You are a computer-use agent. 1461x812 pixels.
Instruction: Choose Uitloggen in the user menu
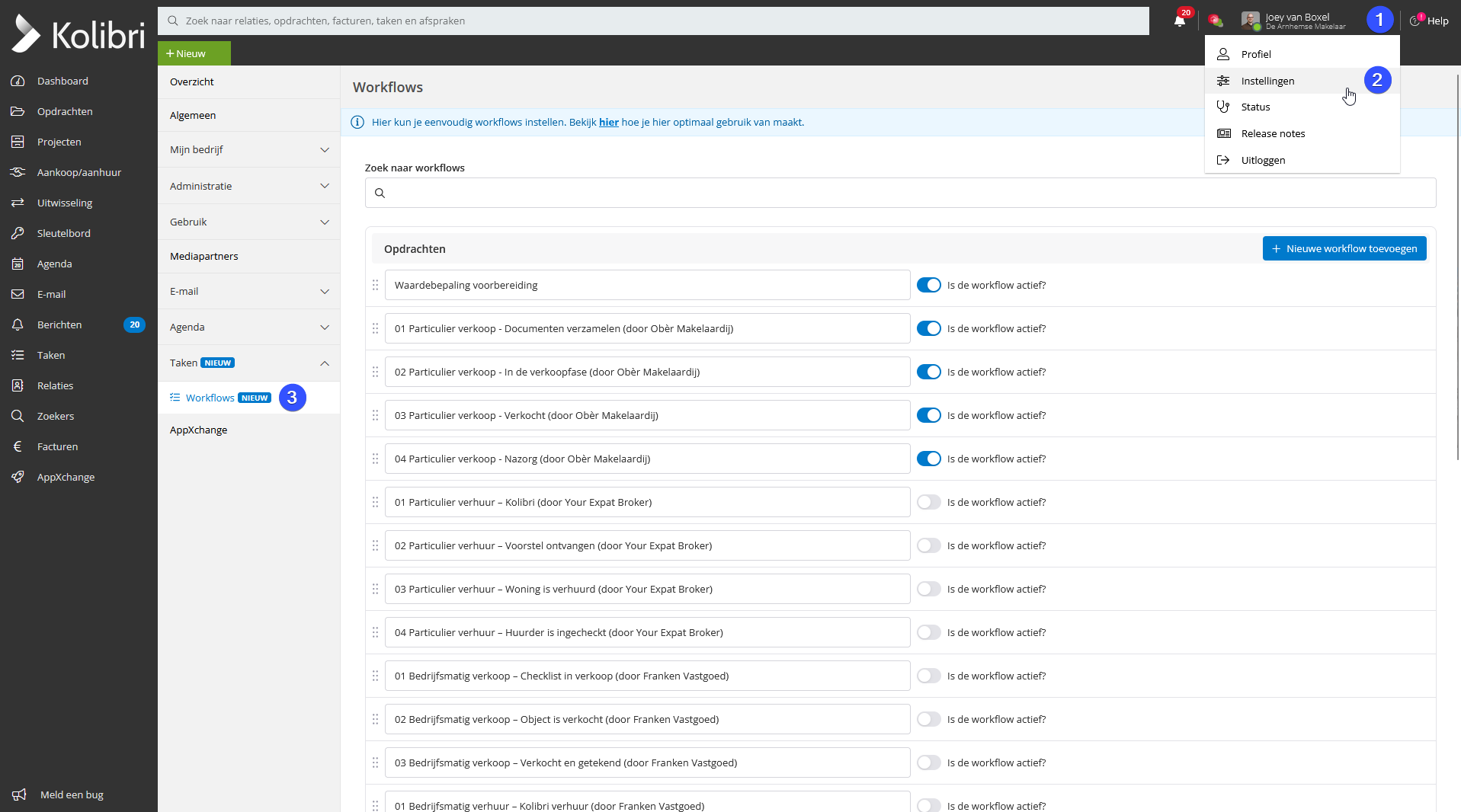pos(1262,160)
